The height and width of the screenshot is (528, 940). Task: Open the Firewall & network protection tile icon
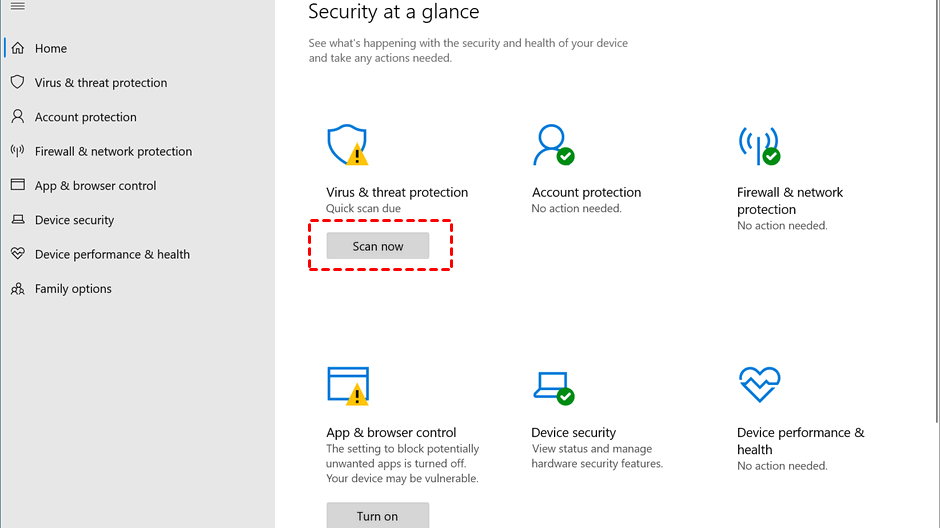(758, 145)
